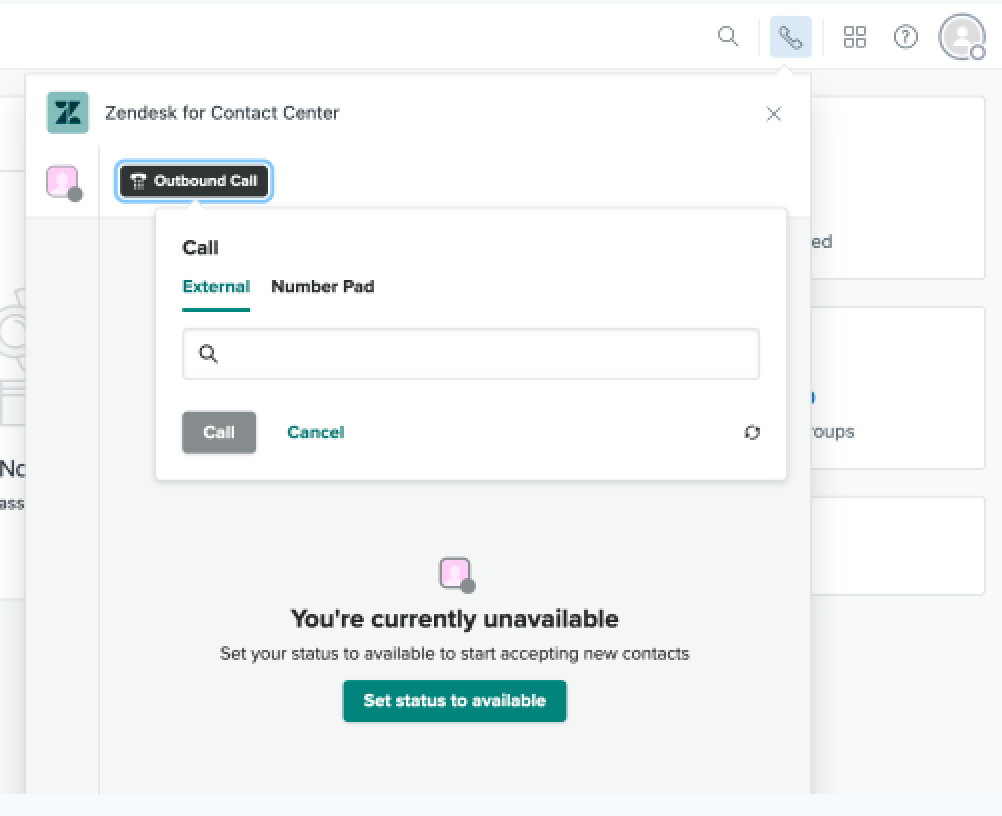Click the agent status icon in the left sidebar
Viewport: 1002px width, 816px height.
point(63,182)
